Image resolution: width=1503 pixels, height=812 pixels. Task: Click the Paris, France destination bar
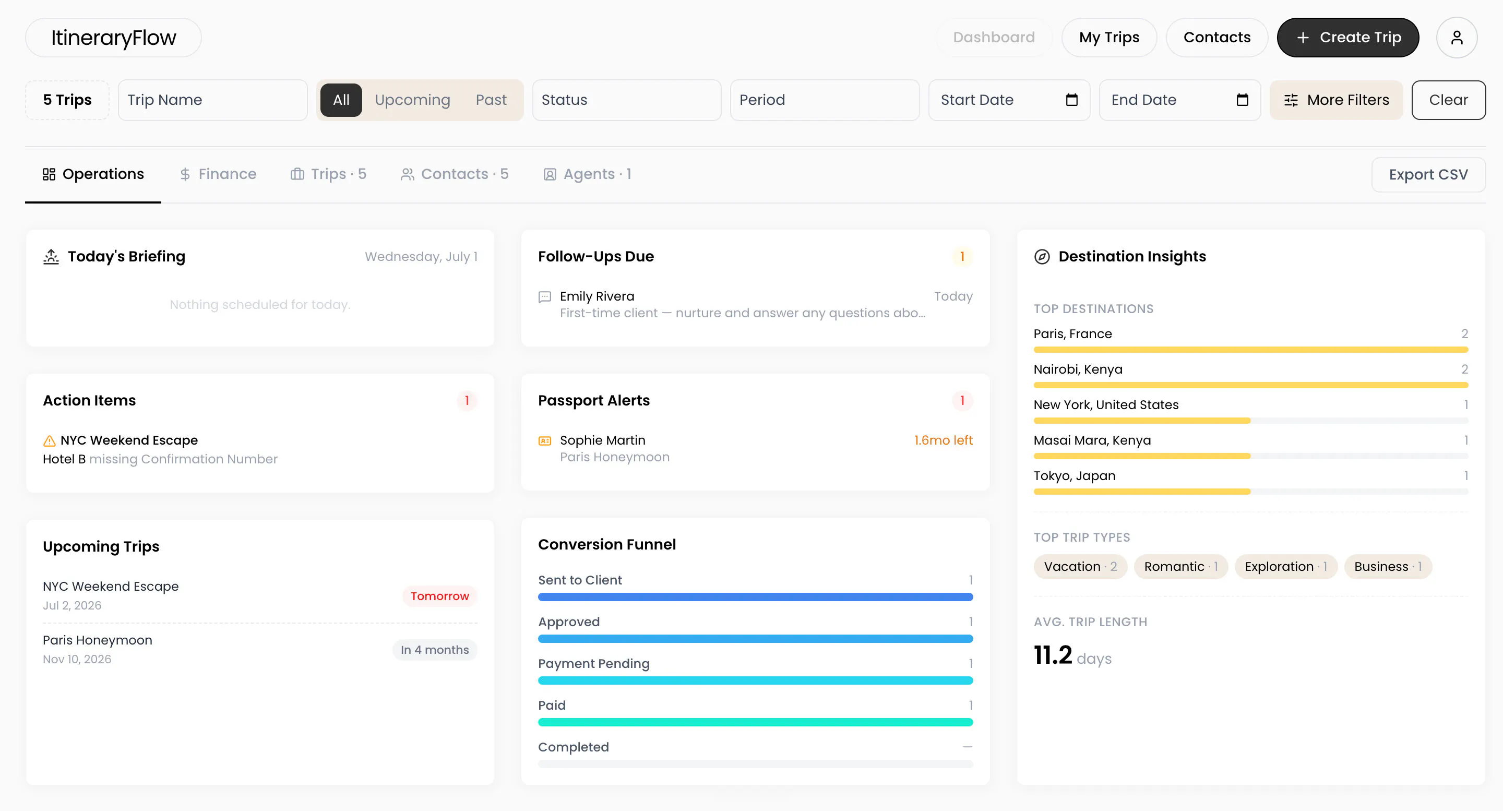pos(1250,350)
